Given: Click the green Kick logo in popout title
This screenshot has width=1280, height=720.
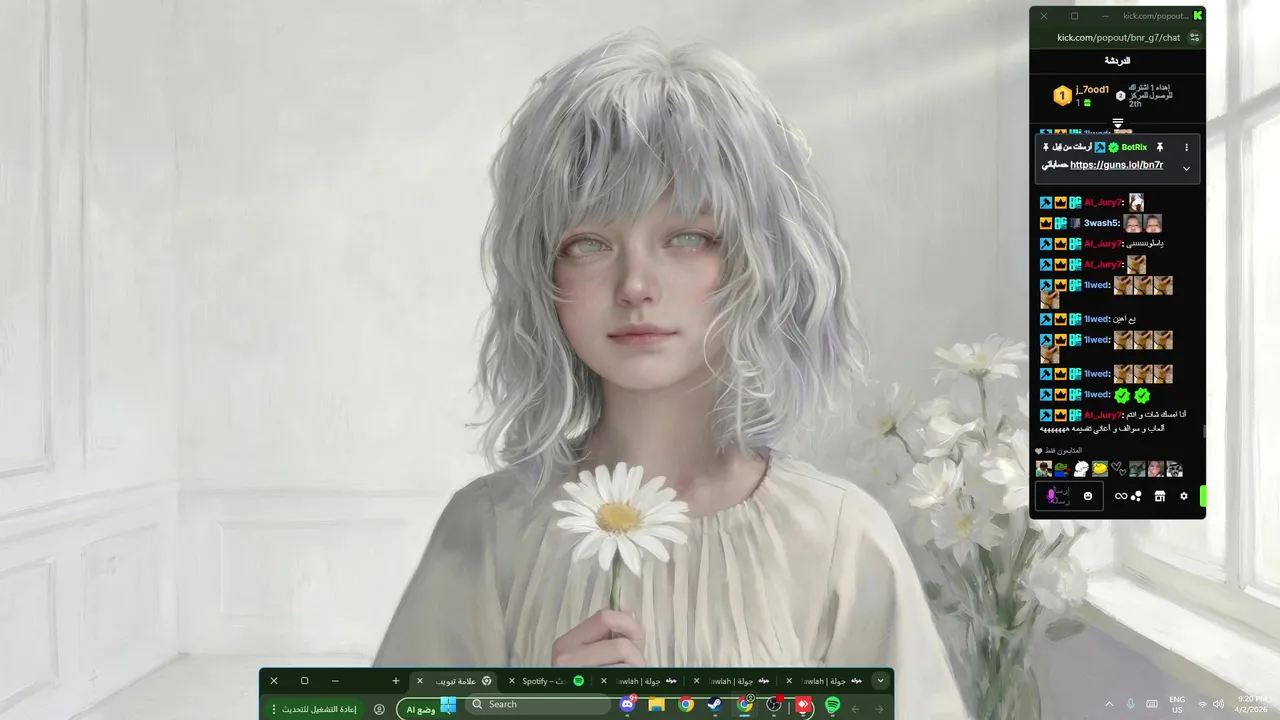Looking at the screenshot, I should 1197,16.
